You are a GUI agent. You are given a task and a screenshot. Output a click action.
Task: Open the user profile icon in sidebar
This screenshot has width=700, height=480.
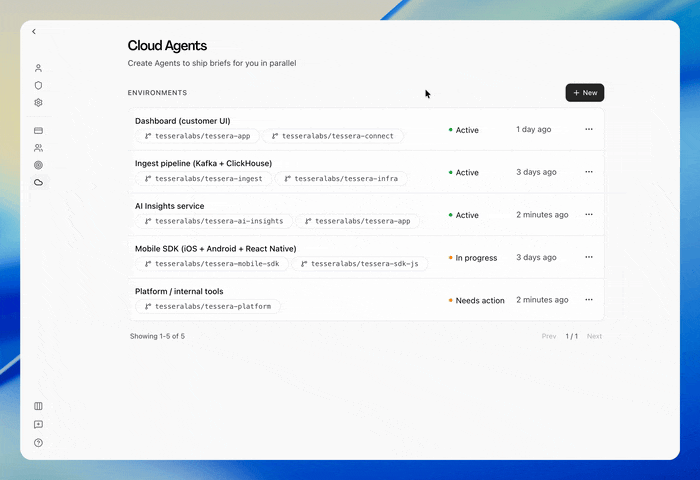tap(38, 68)
